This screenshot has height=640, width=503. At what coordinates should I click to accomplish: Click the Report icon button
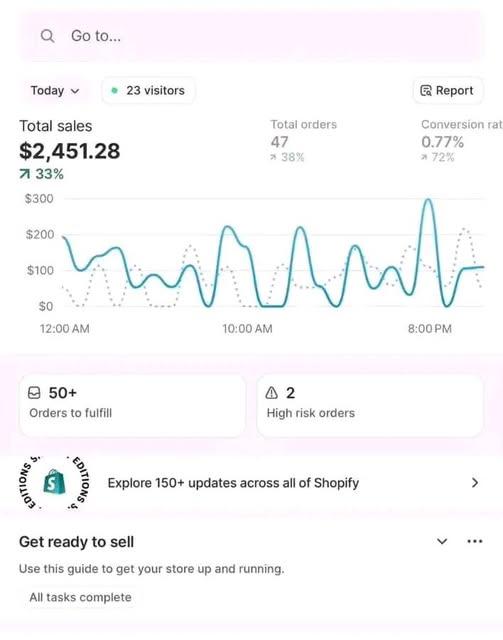point(448,91)
